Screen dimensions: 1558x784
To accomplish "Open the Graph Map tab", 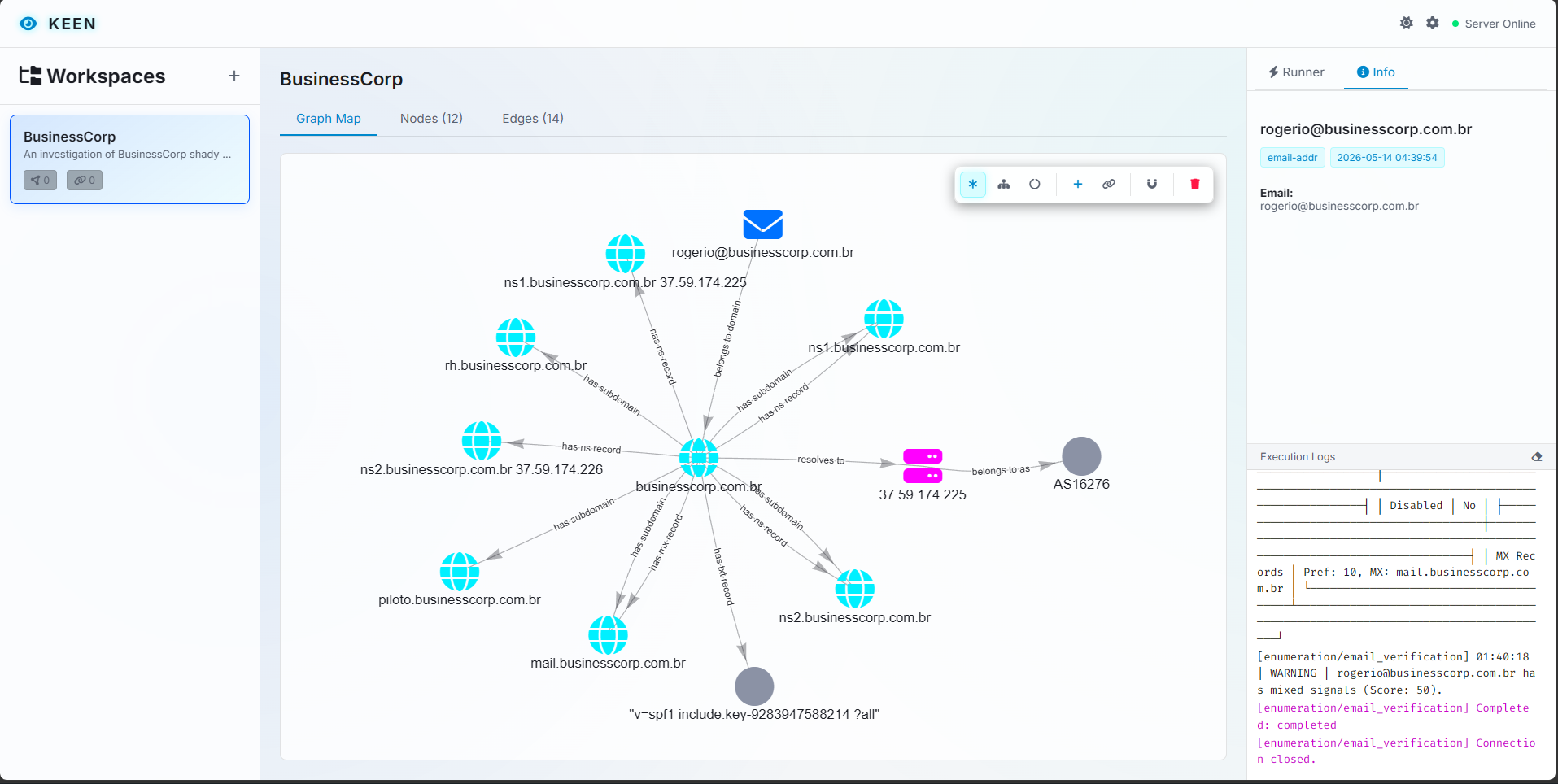I will [x=329, y=119].
